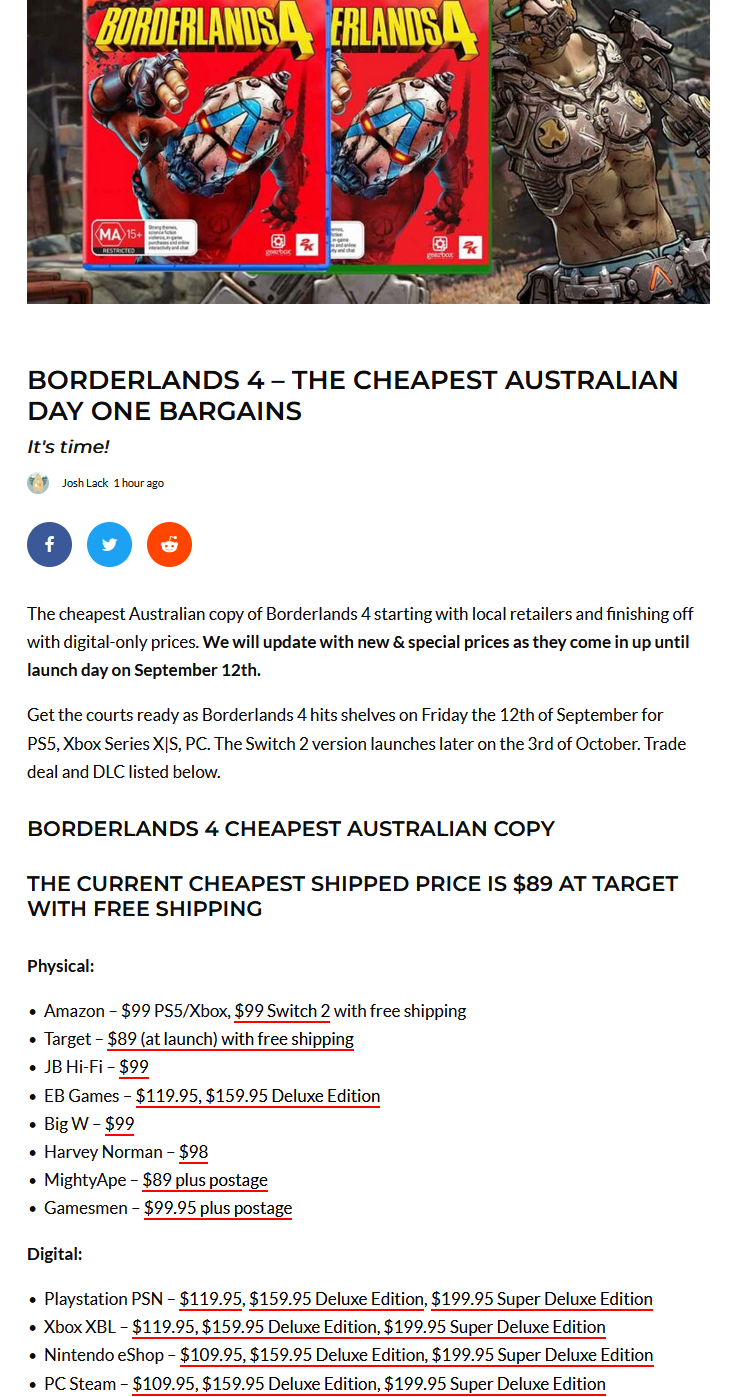Follow Target's $89 free shipping link
The height and width of the screenshot is (1397, 731).
230,1039
